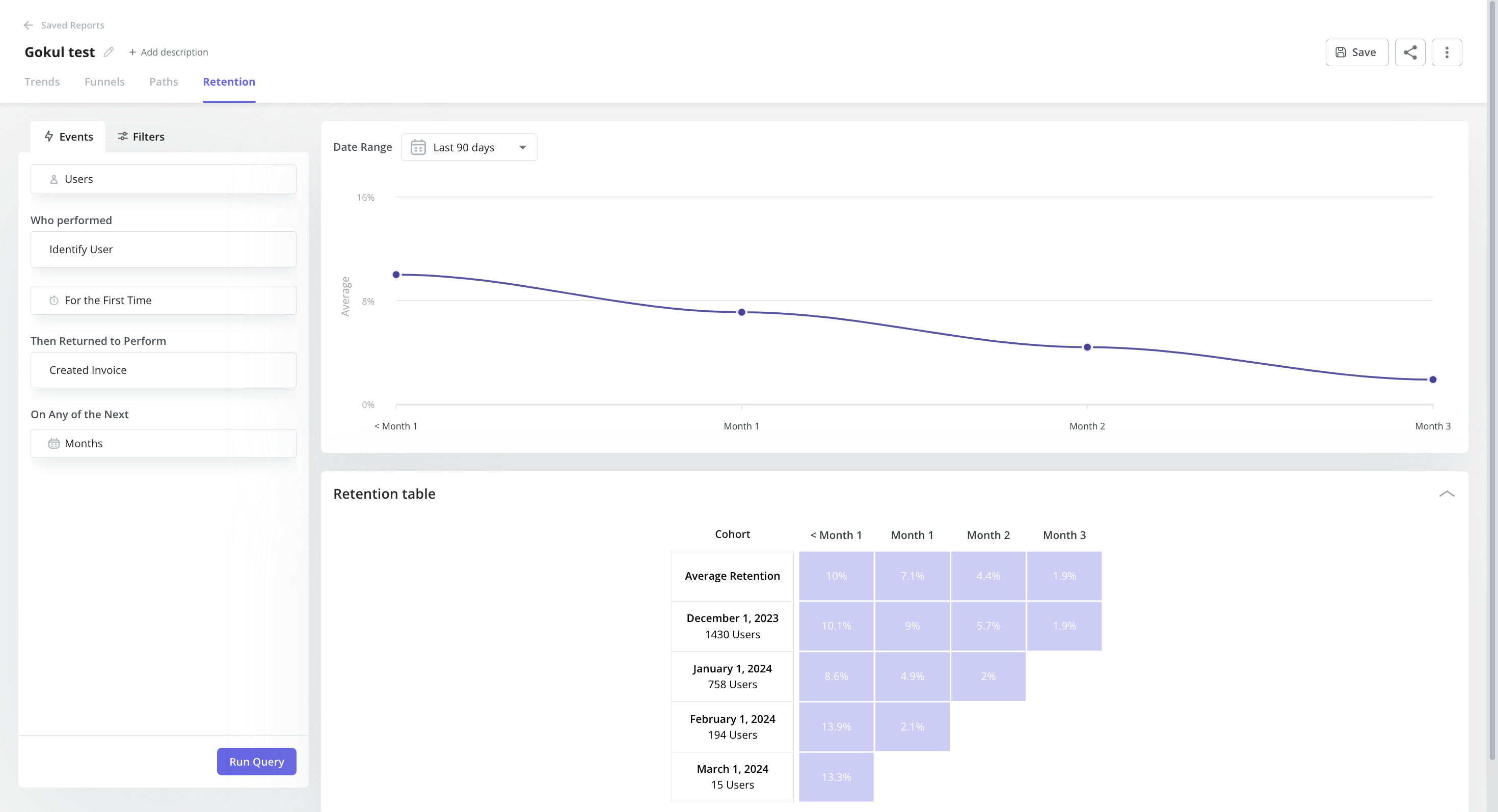Open the Created Invoice event selector
This screenshot has height=812, width=1498.
tap(163, 370)
